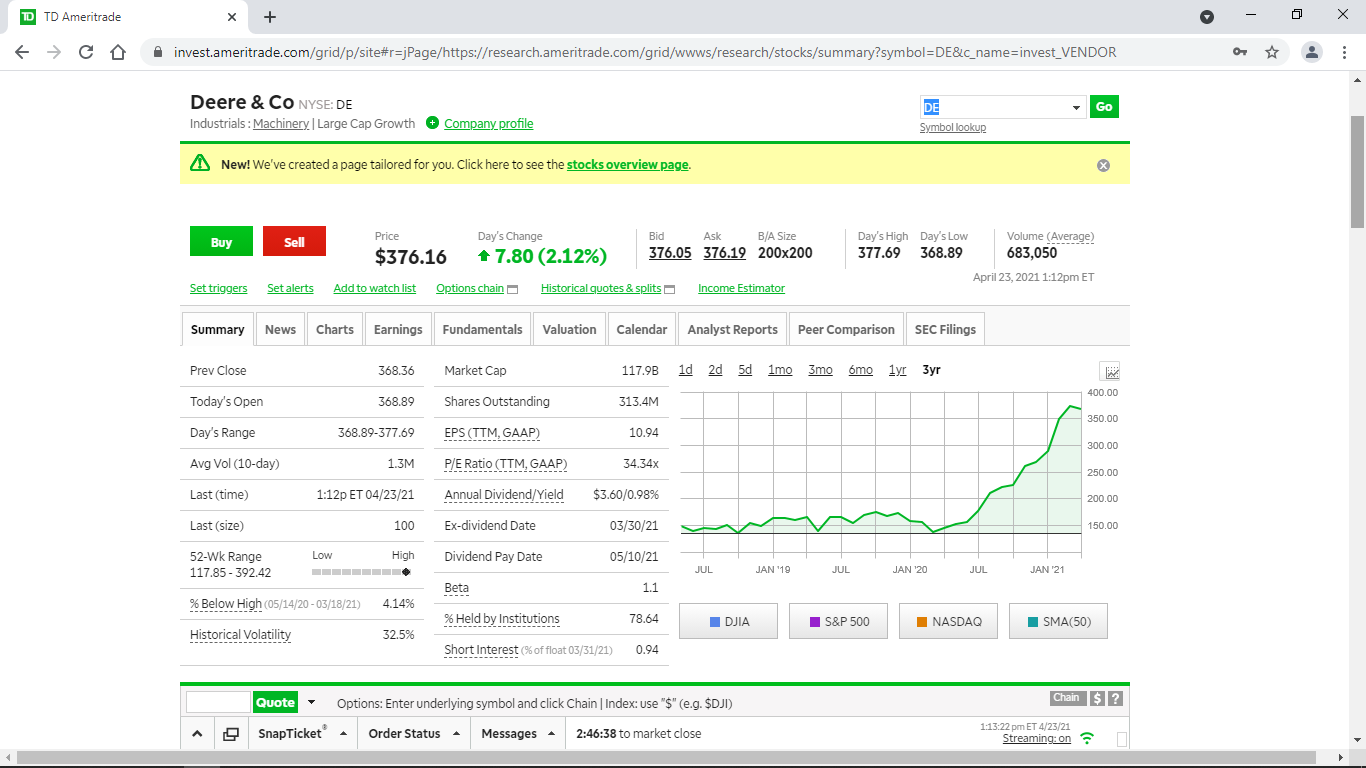Click the green streaming wifi icon

click(1087, 738)
